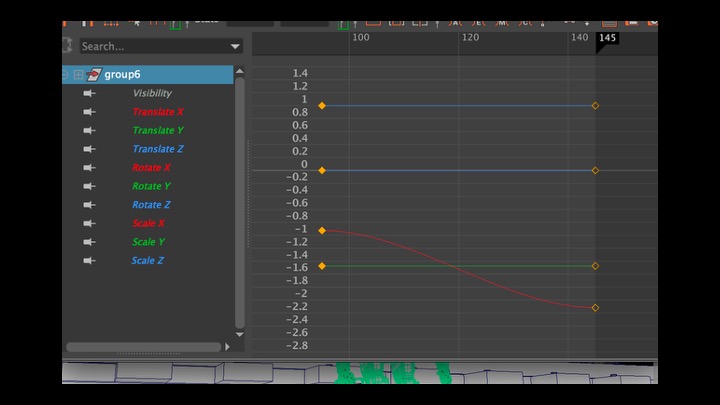Click the Search field in the outliner
Screen dimensions: 720x405
pyautogui.click(x=161, y=46)
